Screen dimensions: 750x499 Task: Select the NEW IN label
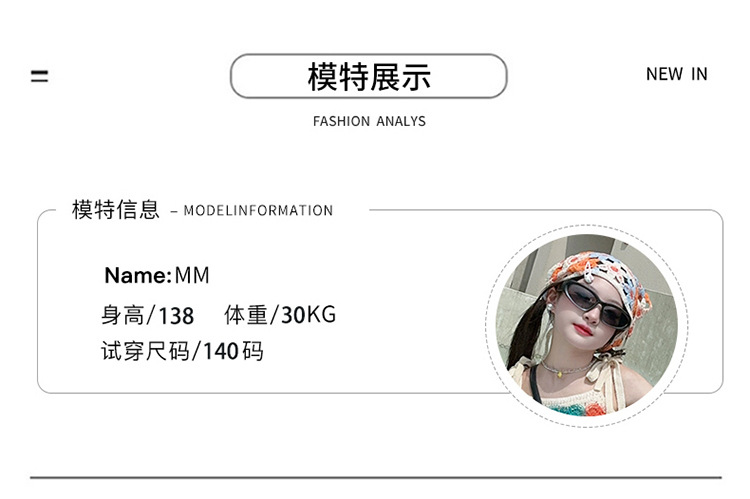coord(676,74)
